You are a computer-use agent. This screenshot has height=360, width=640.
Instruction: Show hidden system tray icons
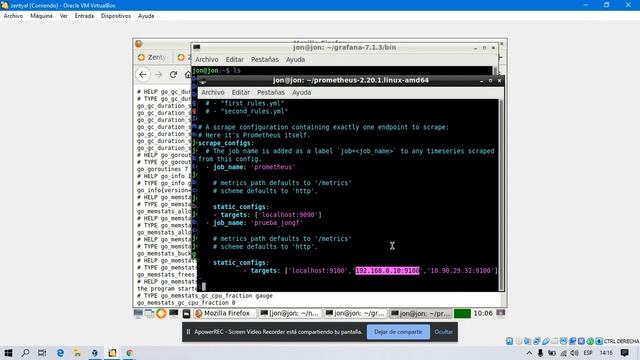(529, 353)
